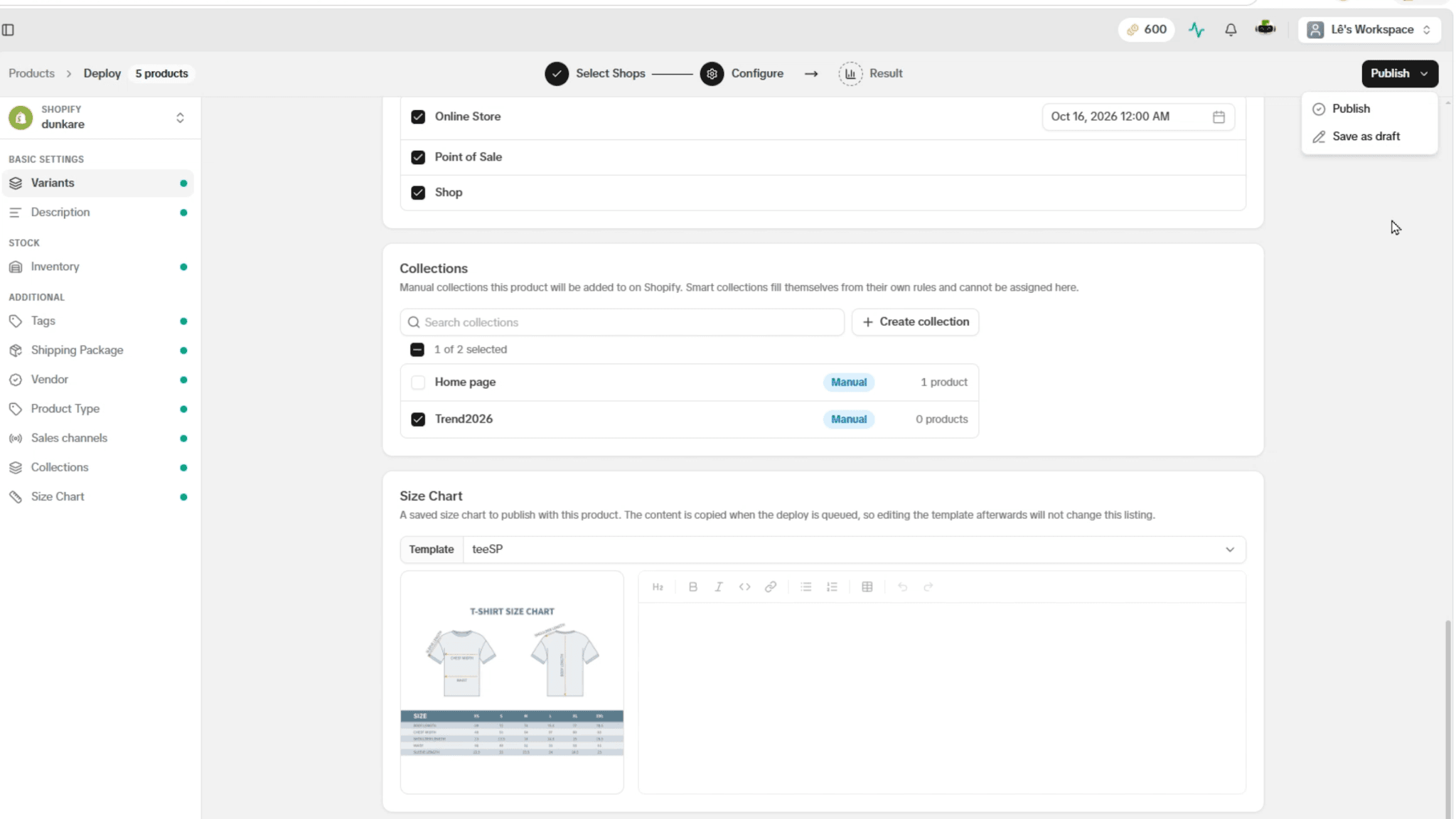Click the robot avatar icon
This screenshot has height=819, width=1456.
(1265, 28)
